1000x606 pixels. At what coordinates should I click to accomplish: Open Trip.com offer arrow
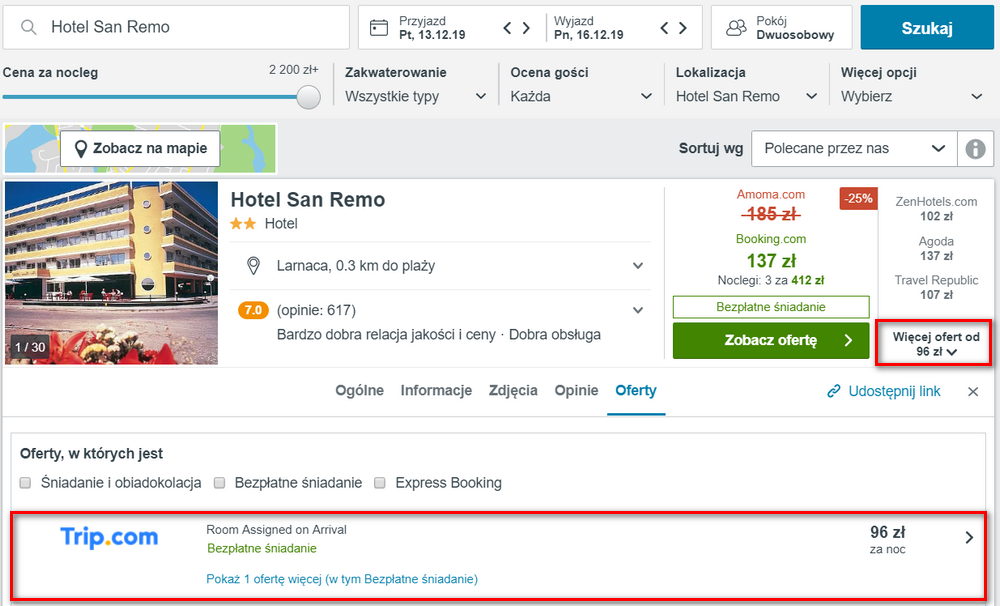pos(968,538)
